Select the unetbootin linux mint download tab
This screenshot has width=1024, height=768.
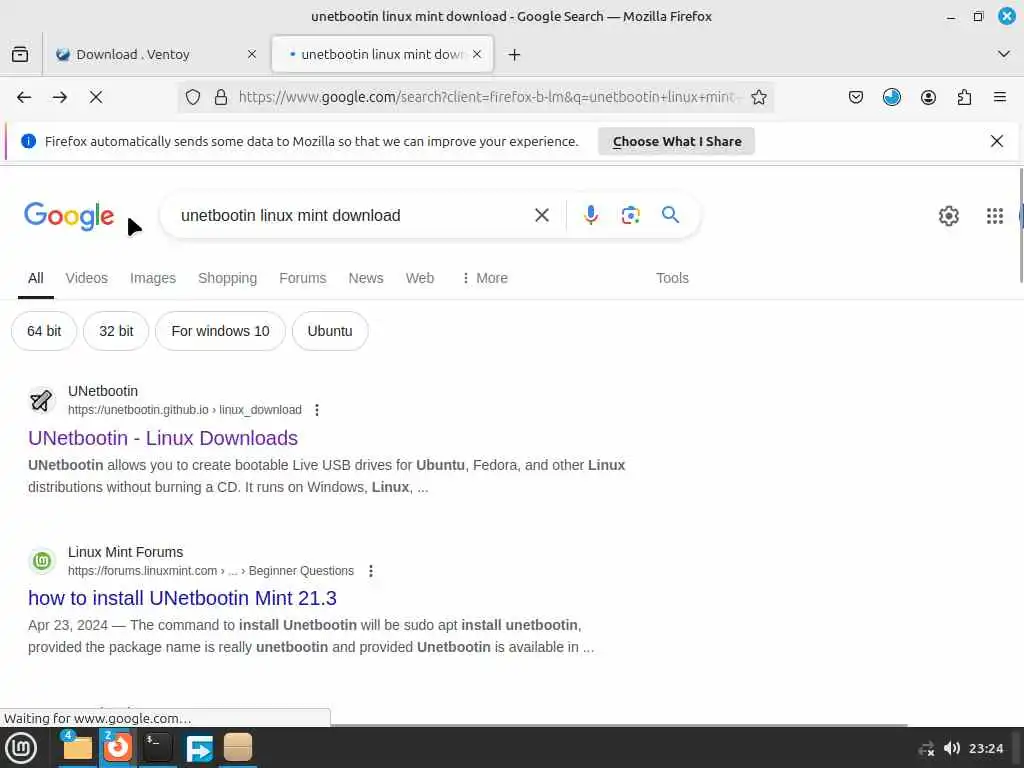pos(381,54)
